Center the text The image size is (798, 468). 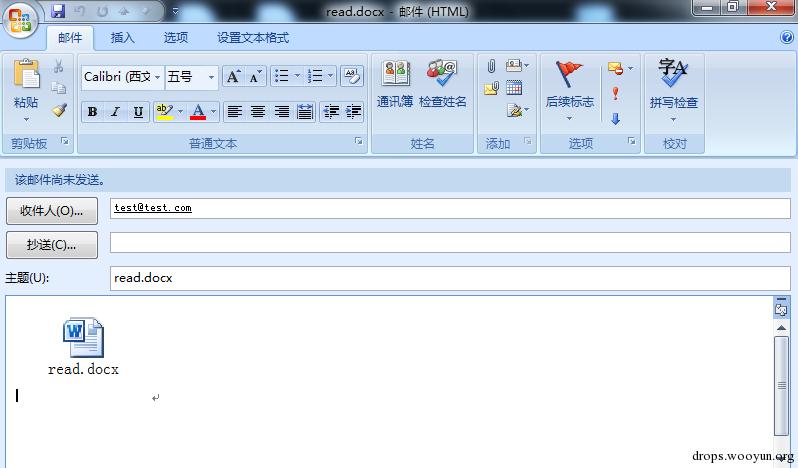pos(258,111)
